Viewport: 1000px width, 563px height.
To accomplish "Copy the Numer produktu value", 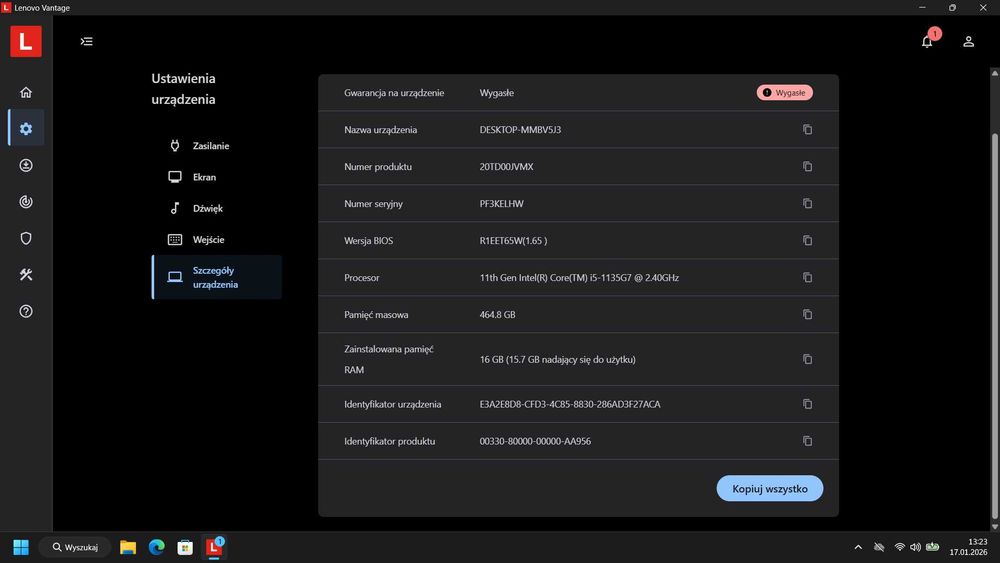I will tap(807, 166).
